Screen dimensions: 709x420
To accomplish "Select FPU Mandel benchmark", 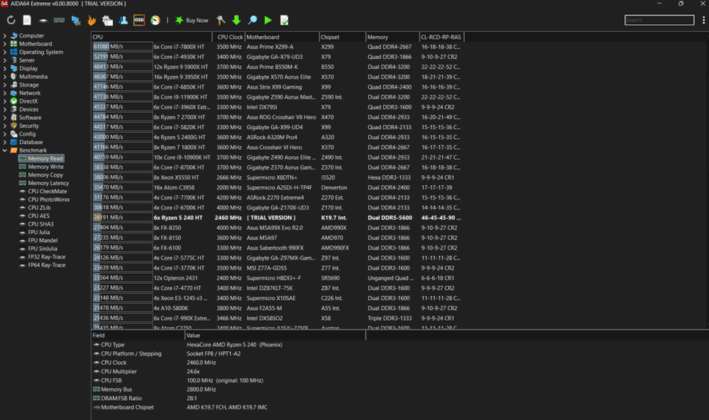I will click(43, 241).
